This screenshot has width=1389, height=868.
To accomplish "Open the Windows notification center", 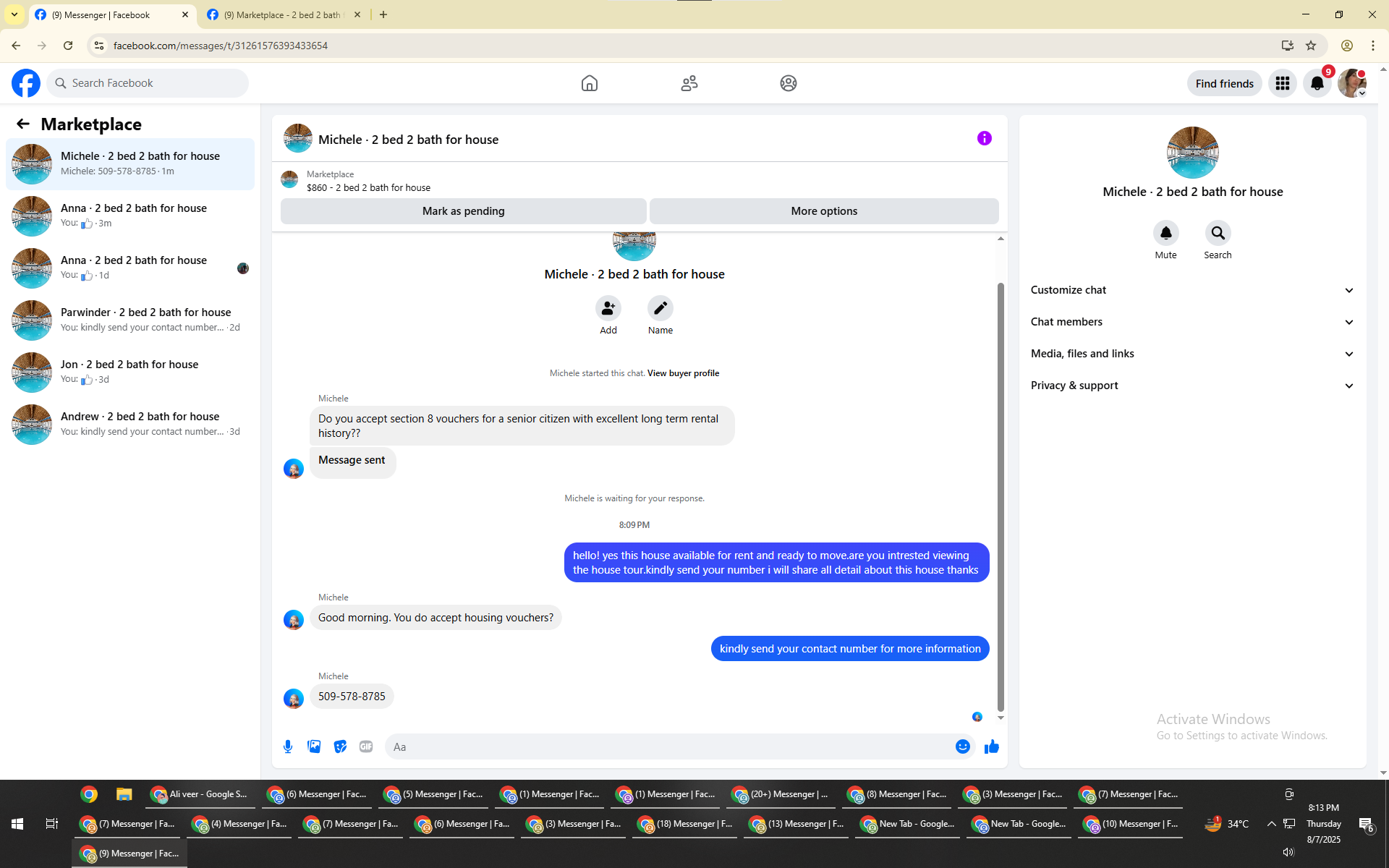I will point(1366,824).
